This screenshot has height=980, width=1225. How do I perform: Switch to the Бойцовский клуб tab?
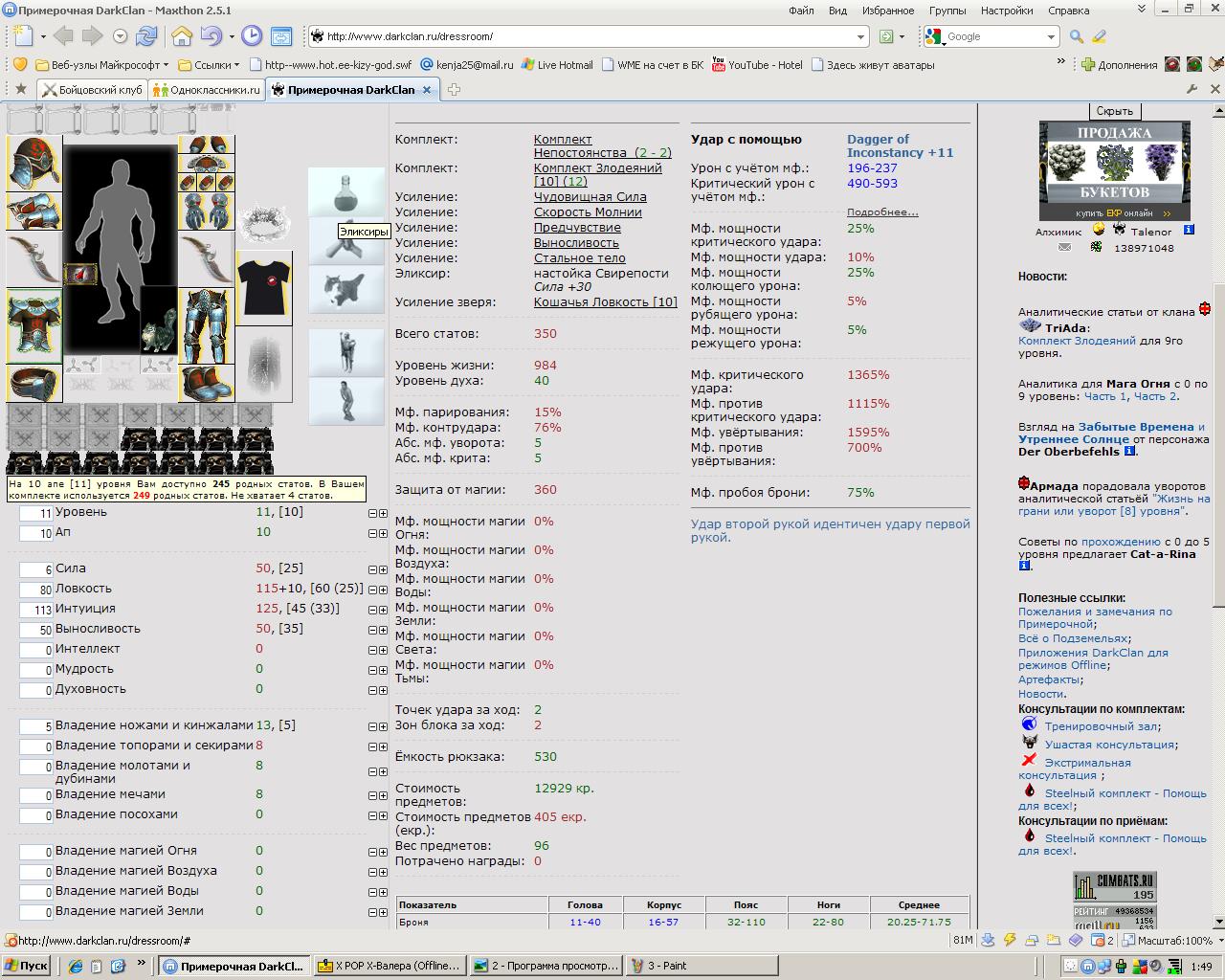tap(93, 89)
